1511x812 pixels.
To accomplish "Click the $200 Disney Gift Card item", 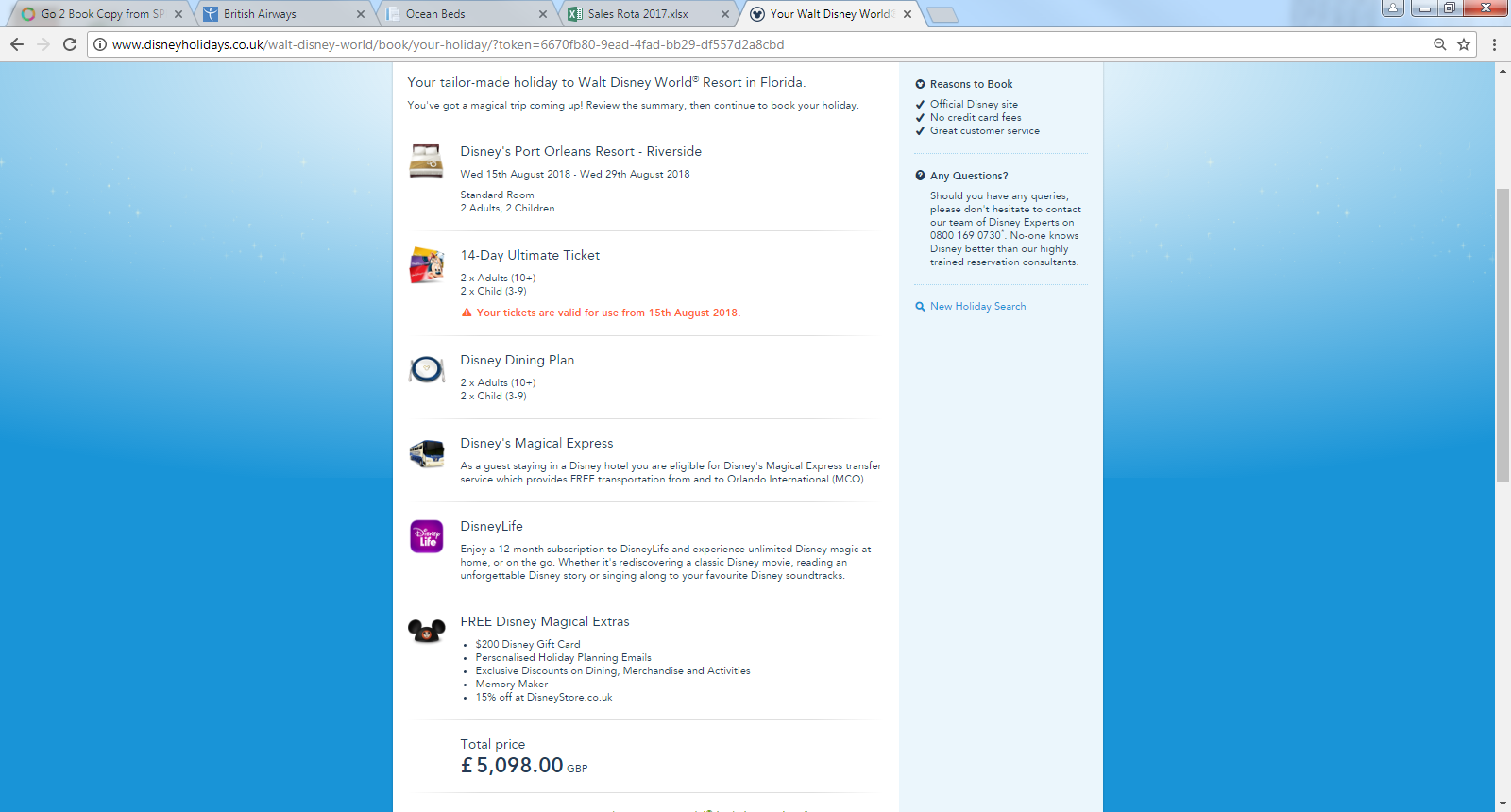I will (x=528, y=644).
